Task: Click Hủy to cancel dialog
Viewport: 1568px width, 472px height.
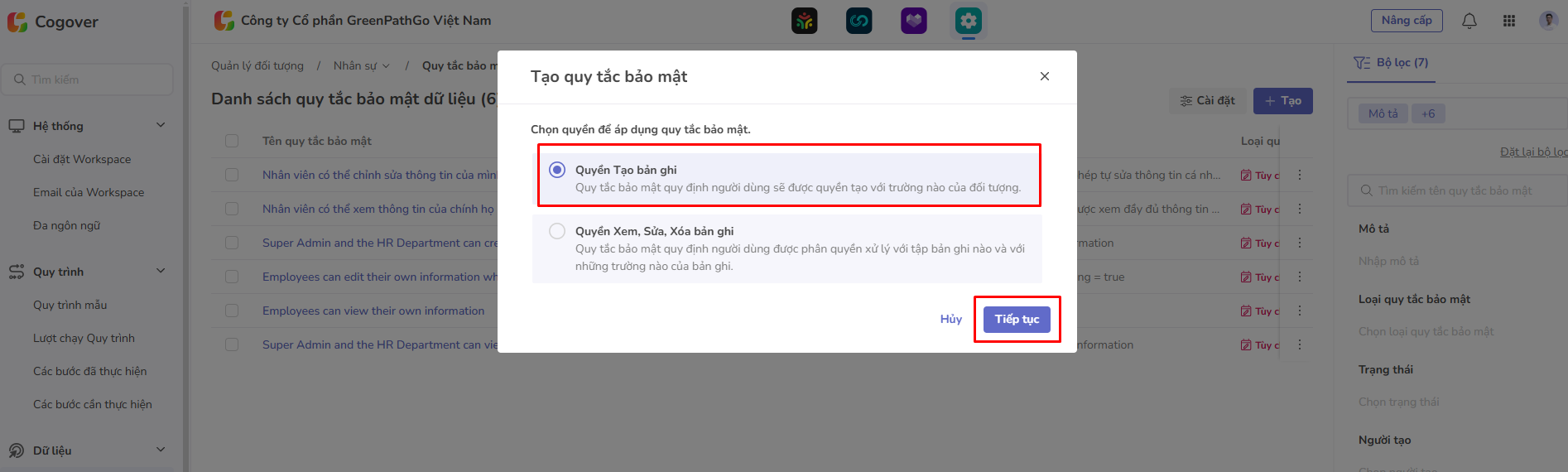Action: click(x=950, y=320)
